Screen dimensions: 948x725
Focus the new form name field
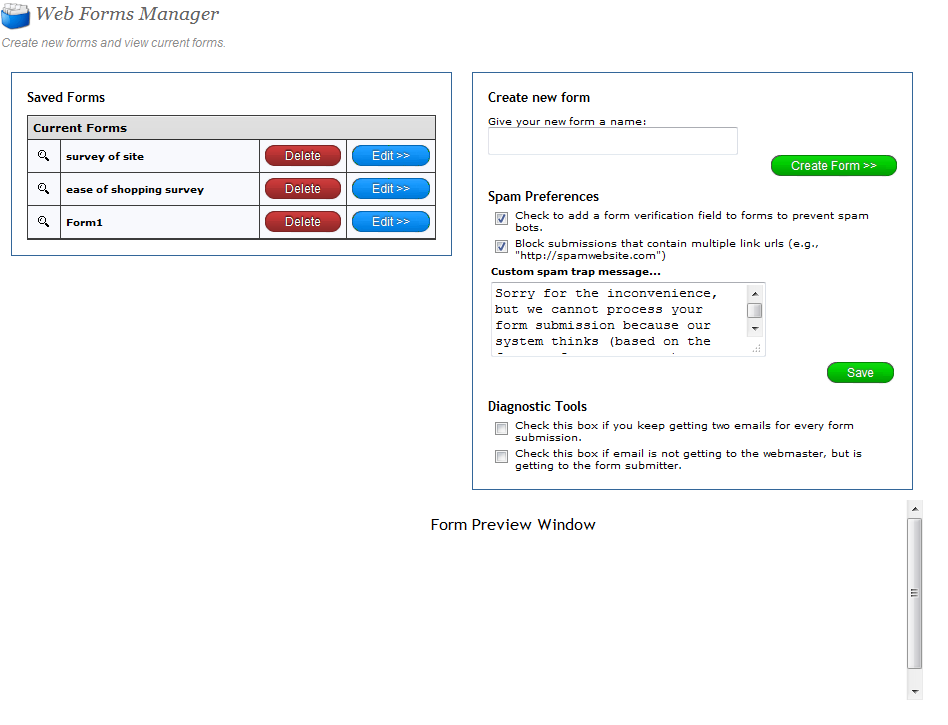pos(612,141)
